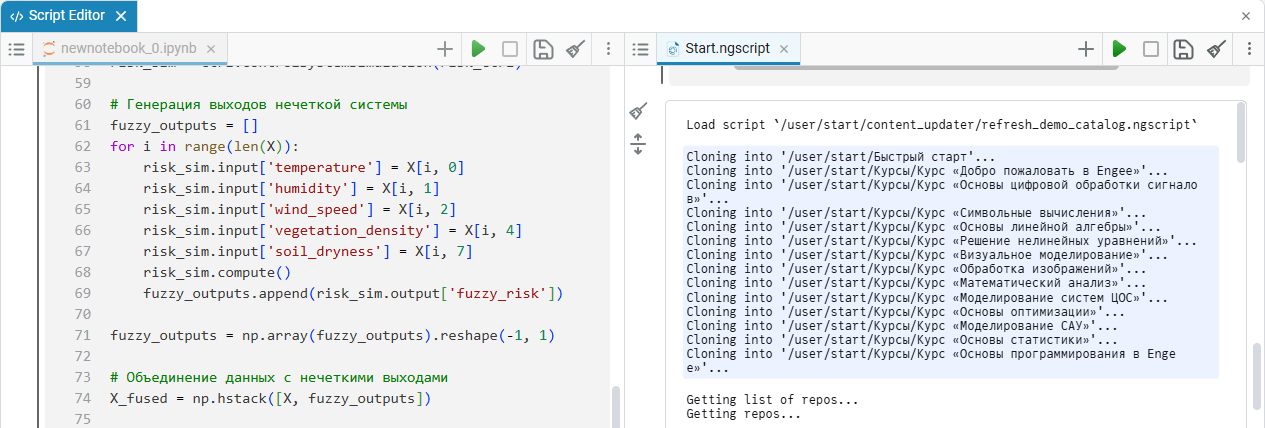Click output line 'Основы статистики'
Viewport: 1265px width, 428px height.
click(x=904, y=339)
